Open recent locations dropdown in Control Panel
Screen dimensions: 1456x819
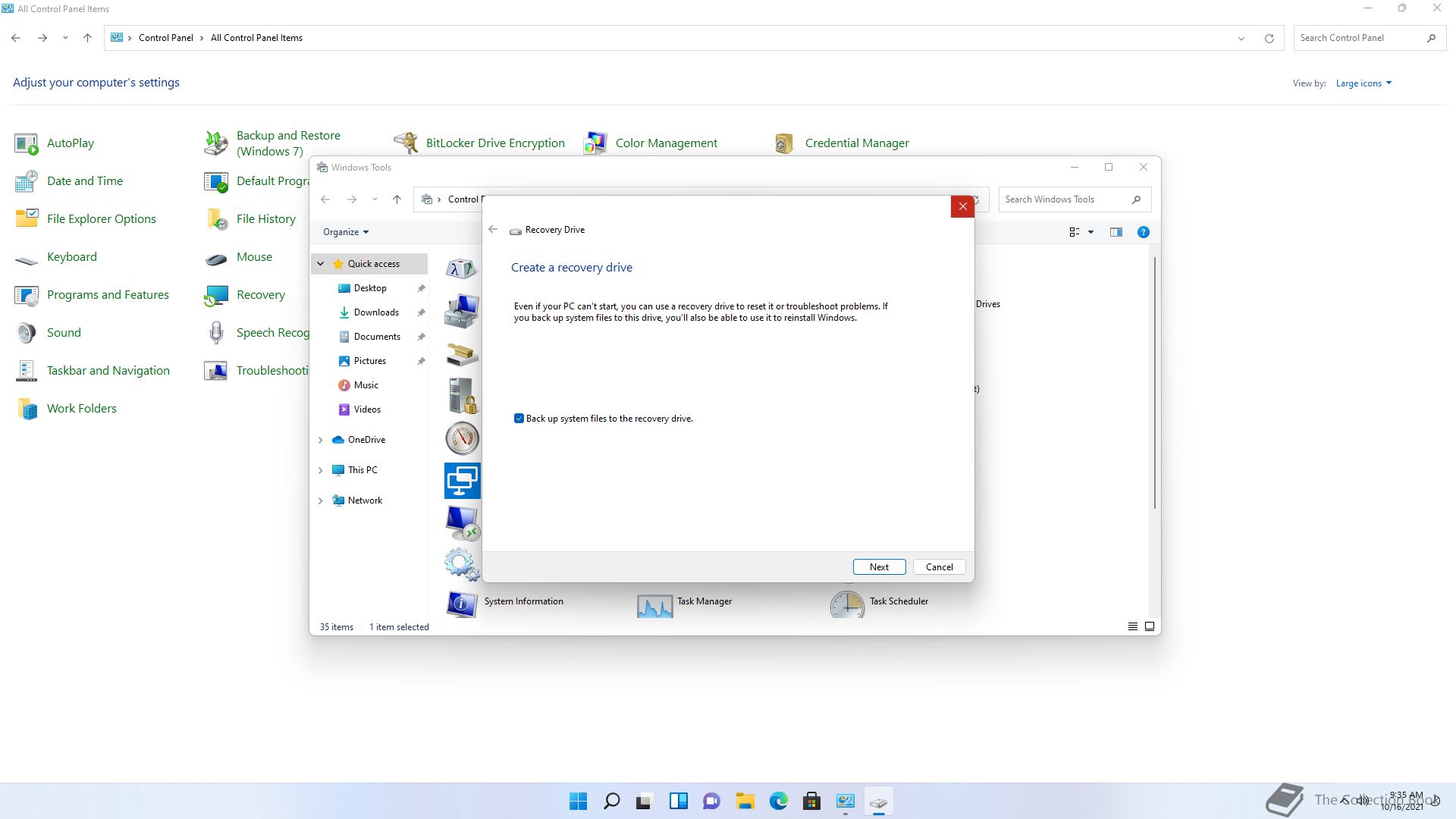coord(65,38)
